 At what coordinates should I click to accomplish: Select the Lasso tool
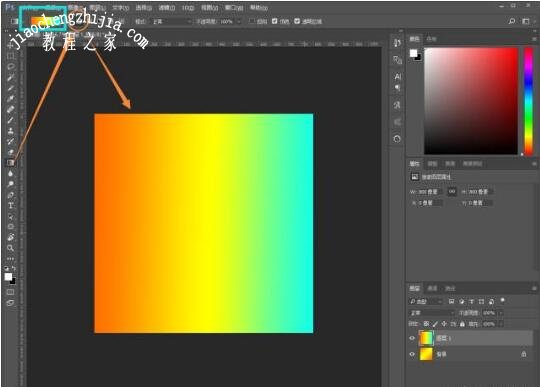pyautogui.click(x=11, y=66)
